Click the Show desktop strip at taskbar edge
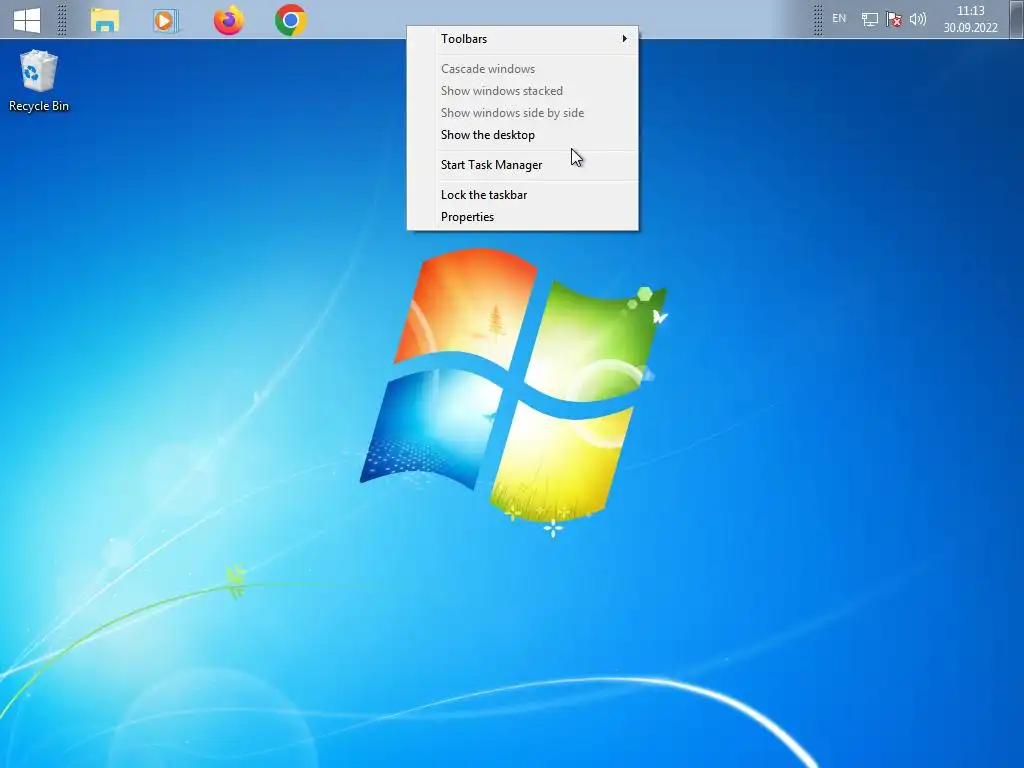 click(1016, 19)
